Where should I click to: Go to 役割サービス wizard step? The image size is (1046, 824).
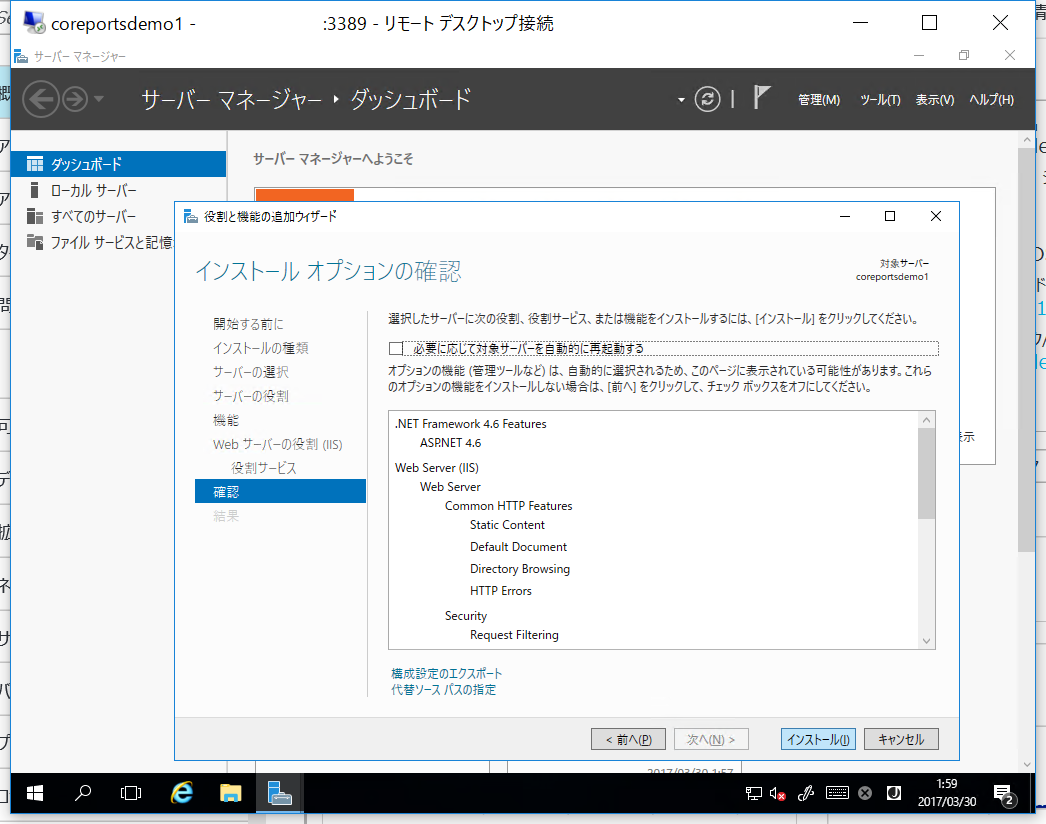coord(264,468)
